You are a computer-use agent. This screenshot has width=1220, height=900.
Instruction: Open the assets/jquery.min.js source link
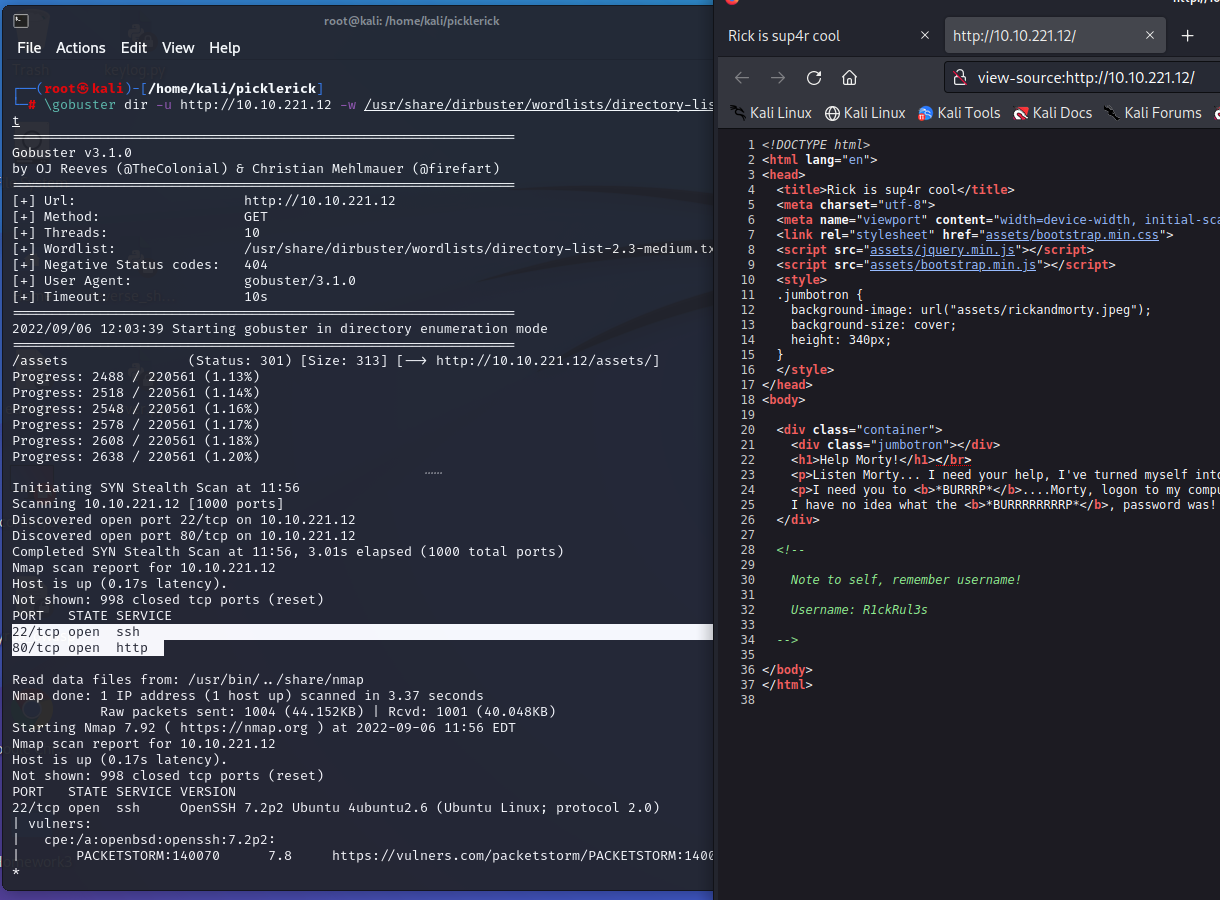click(940, 250)
